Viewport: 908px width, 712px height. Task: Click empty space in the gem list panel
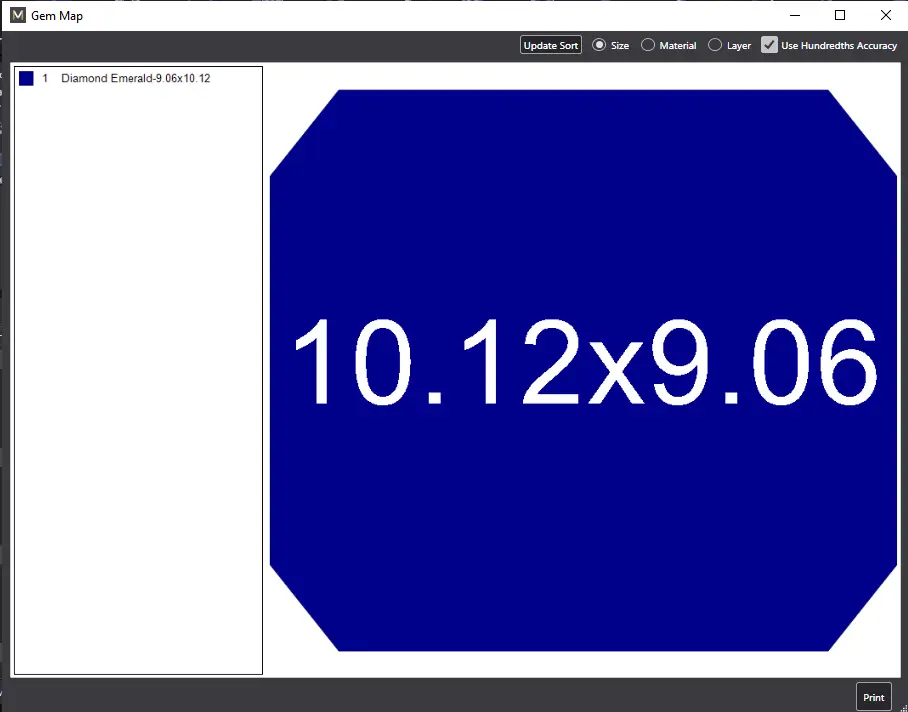coord(138,400)
